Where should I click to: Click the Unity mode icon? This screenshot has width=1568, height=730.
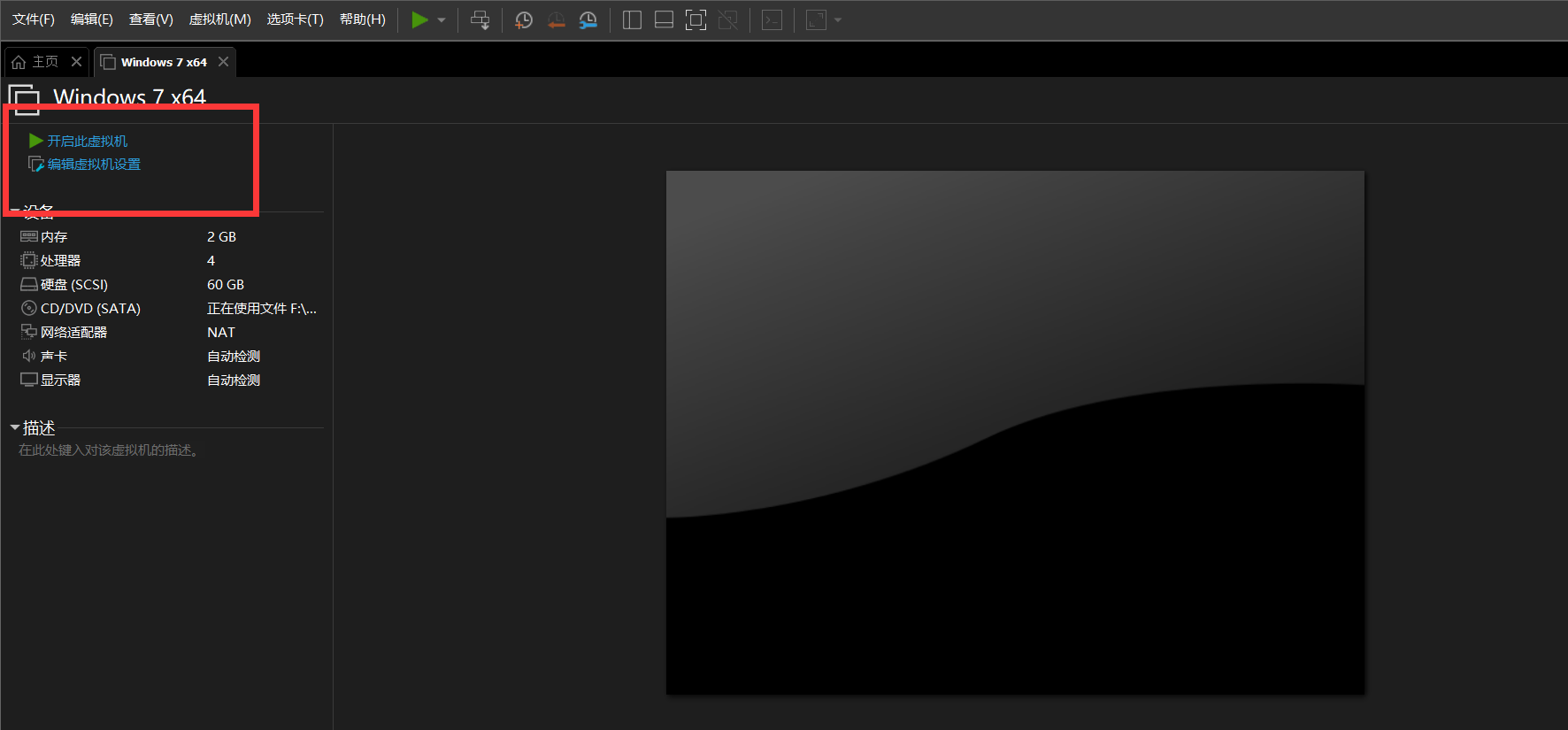[x=727, y=19]
